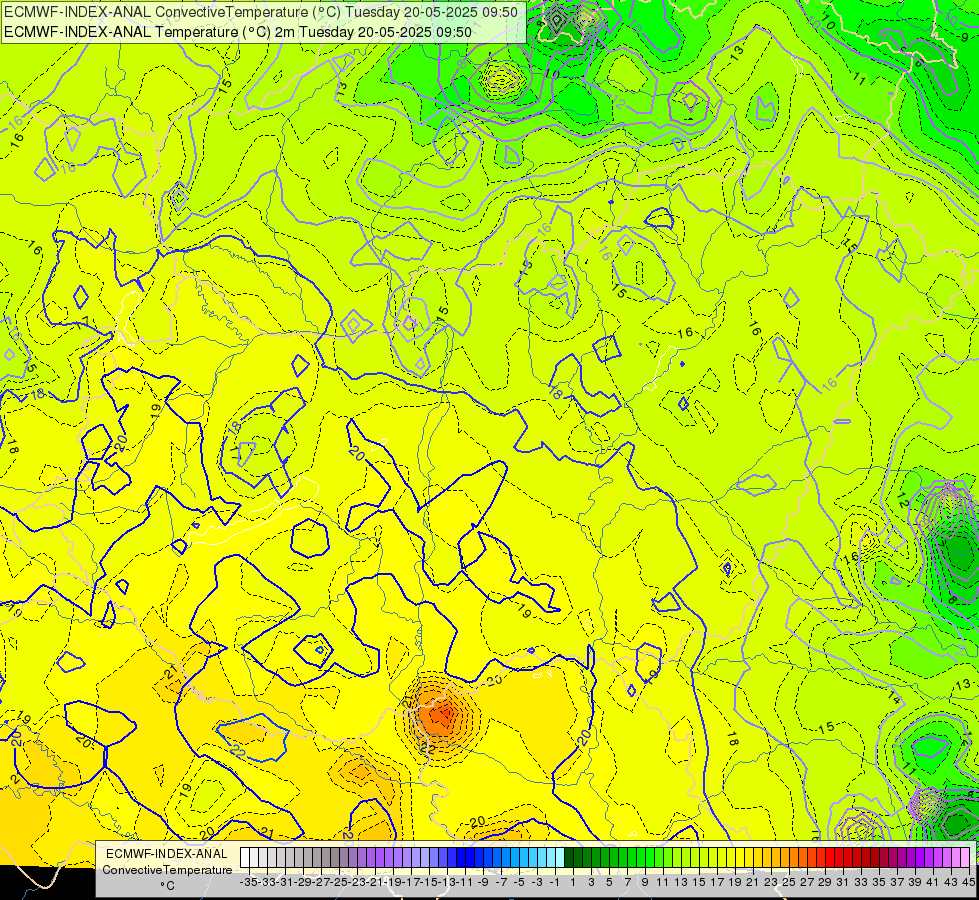This screenshot has height=900, width=979.
Task: Select the -31 value on the legend
Action: pyautogui.click(x=283, y=882)
